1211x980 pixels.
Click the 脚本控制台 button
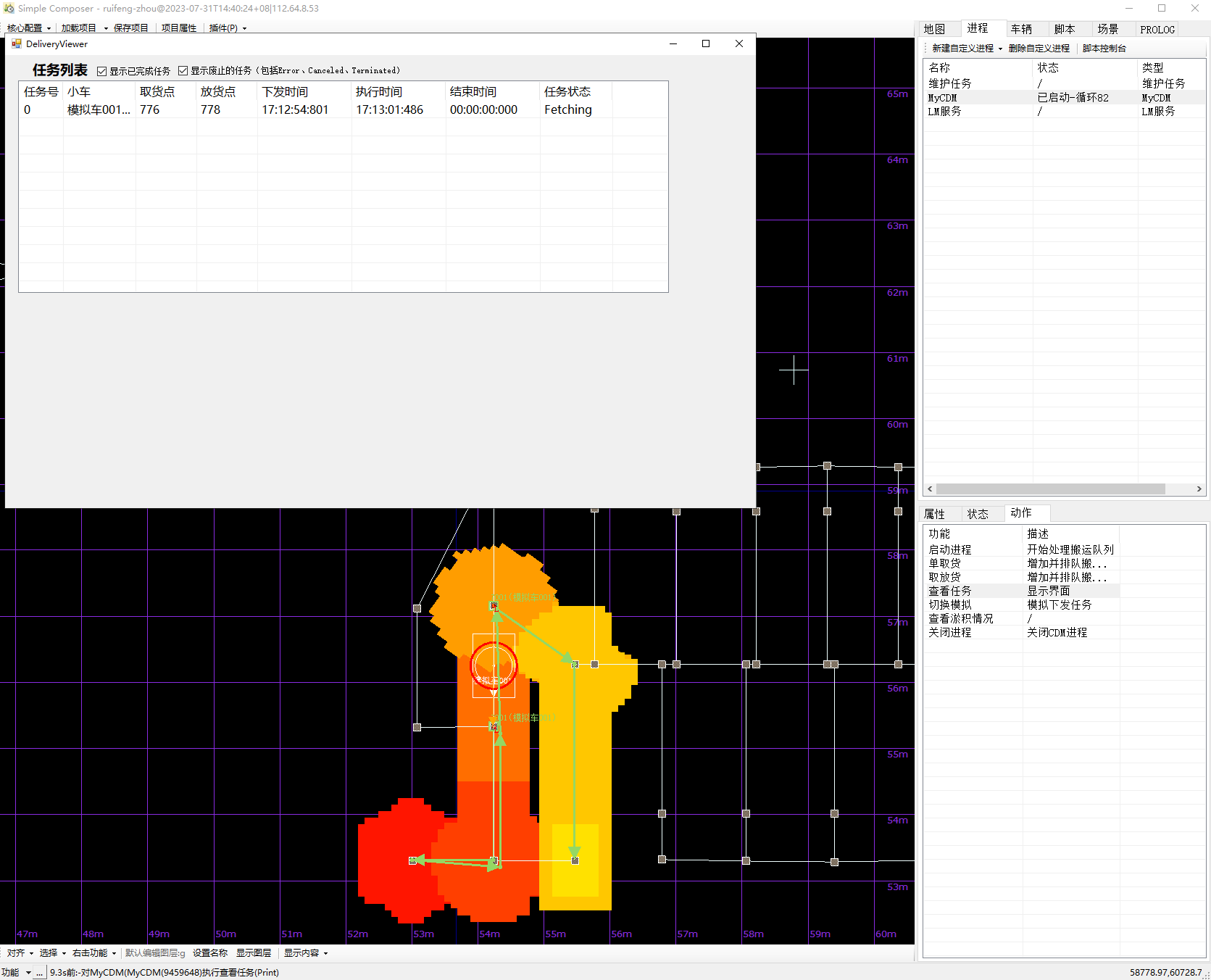[x=1104, y=49]
